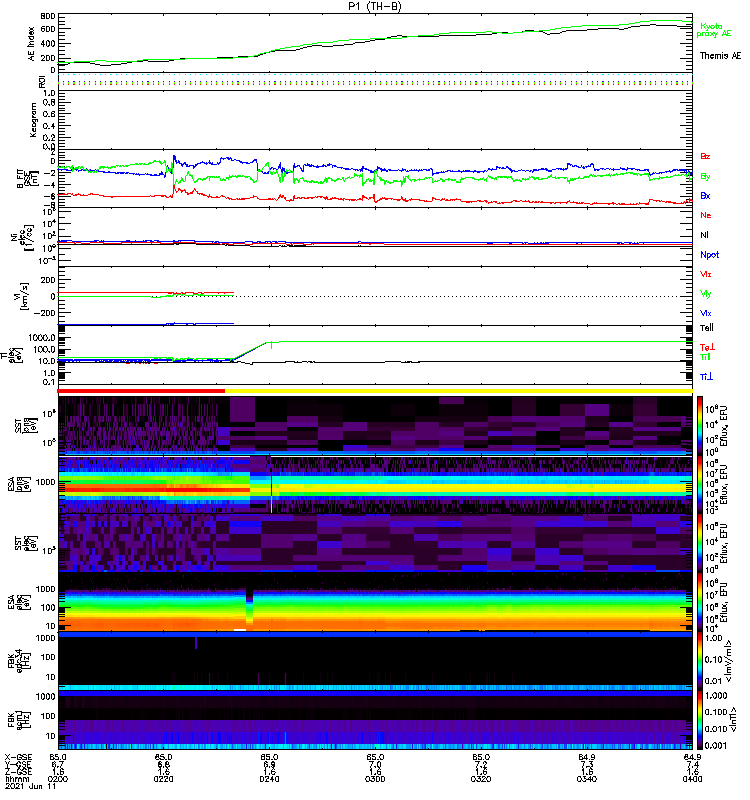Click the 0.010 value on nT color bar
This screenshot has height=800, width=750.
[x=715, y=729]
